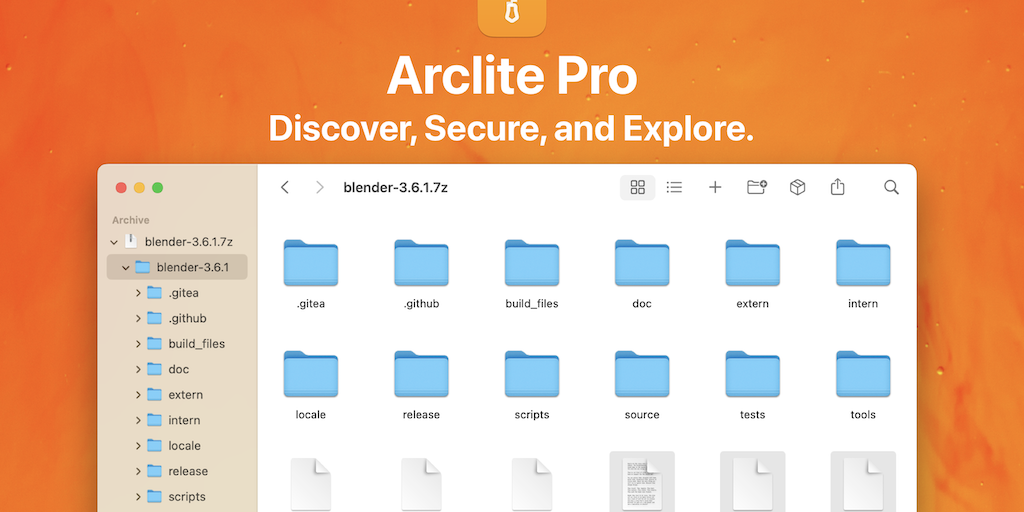This screenshot has height=512, width=1024.
Task: Select the intern folder icon in grid
Action: [863, 263]
